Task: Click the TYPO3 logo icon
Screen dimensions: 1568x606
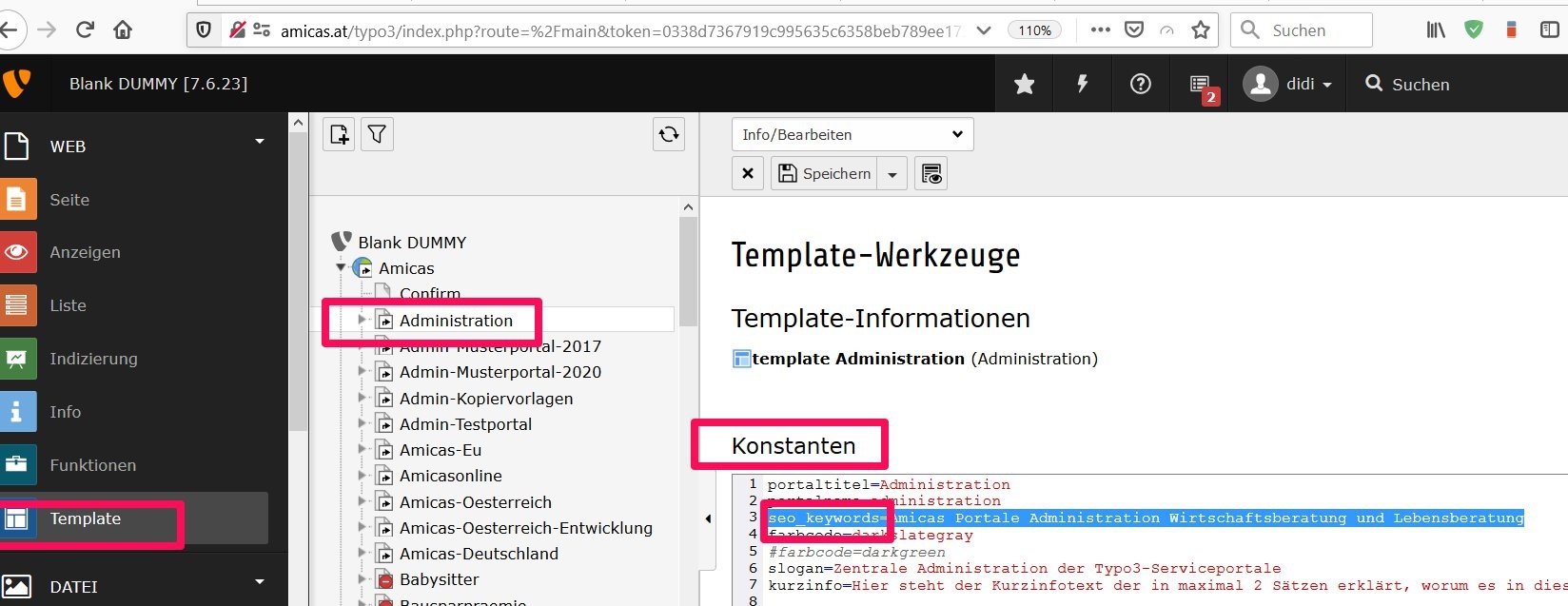Action: (17, 84)
